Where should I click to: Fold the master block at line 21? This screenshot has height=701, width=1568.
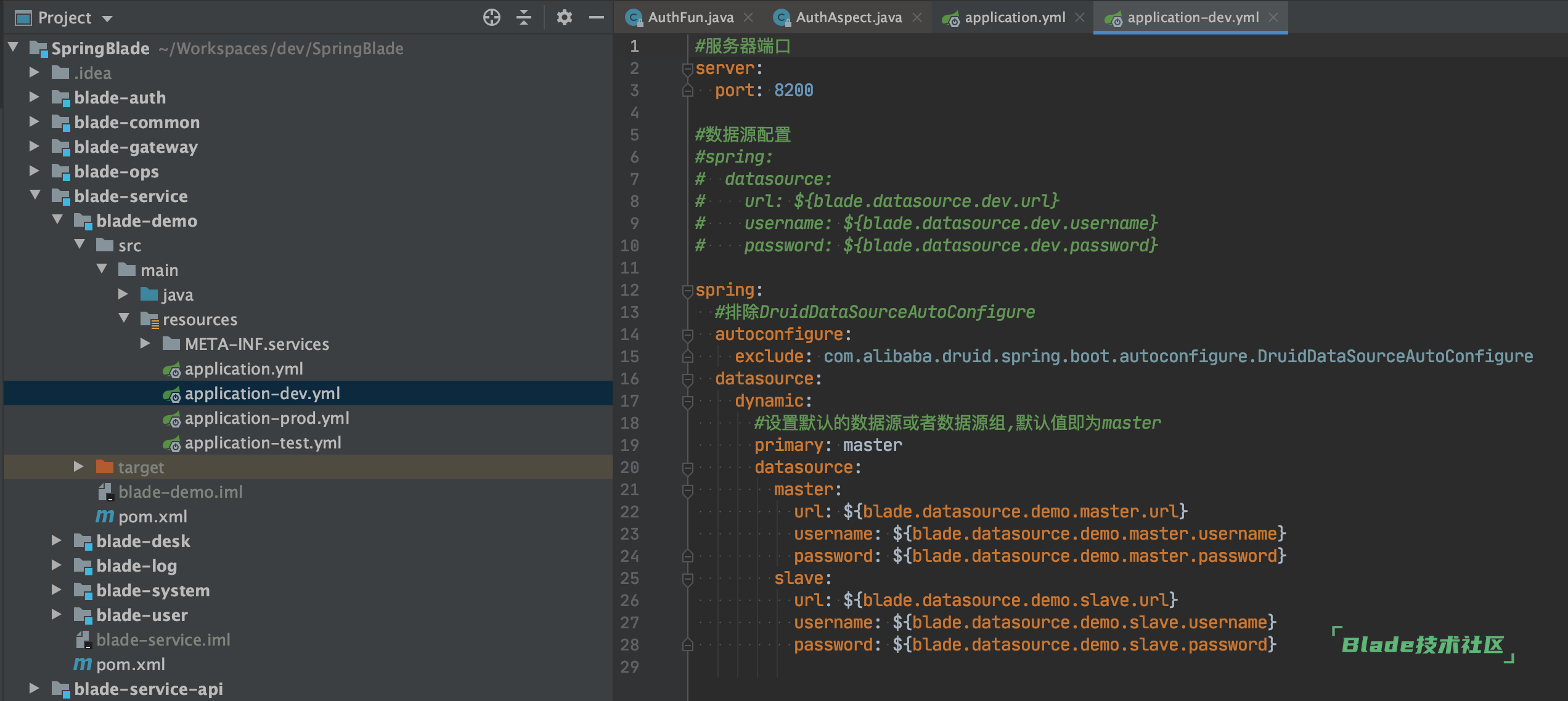688,490
